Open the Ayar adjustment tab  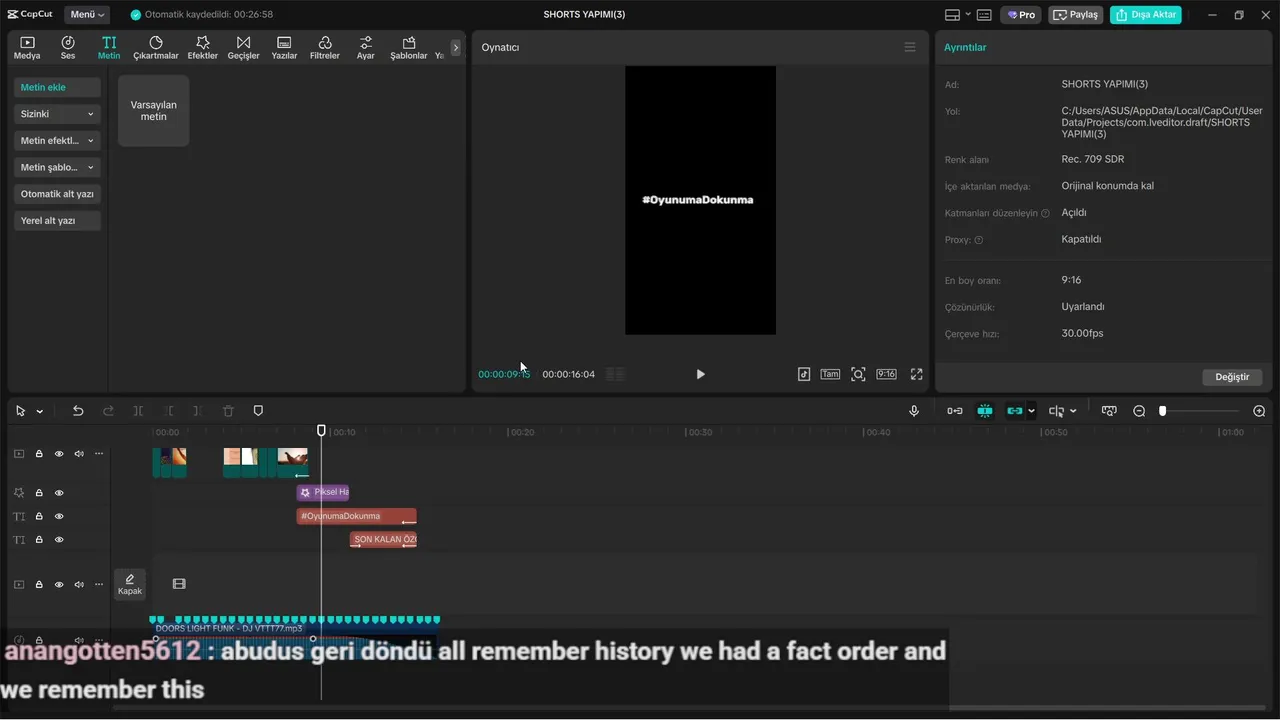366,48
